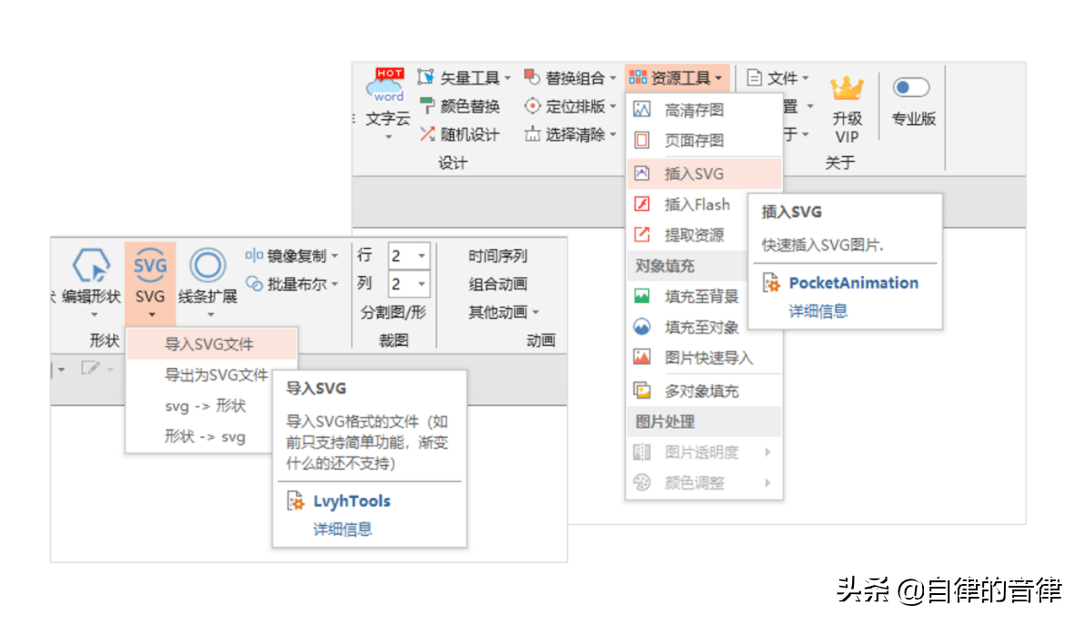Choose 插入Flash menu entry
Viewport: 1080px width, 622px height.
689,205
